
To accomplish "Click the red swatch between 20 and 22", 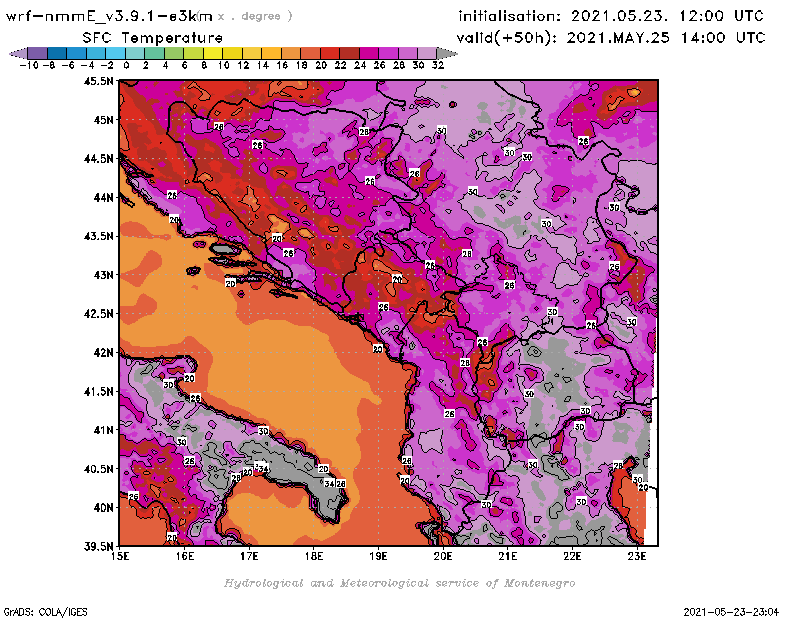I will click(330, 53).
